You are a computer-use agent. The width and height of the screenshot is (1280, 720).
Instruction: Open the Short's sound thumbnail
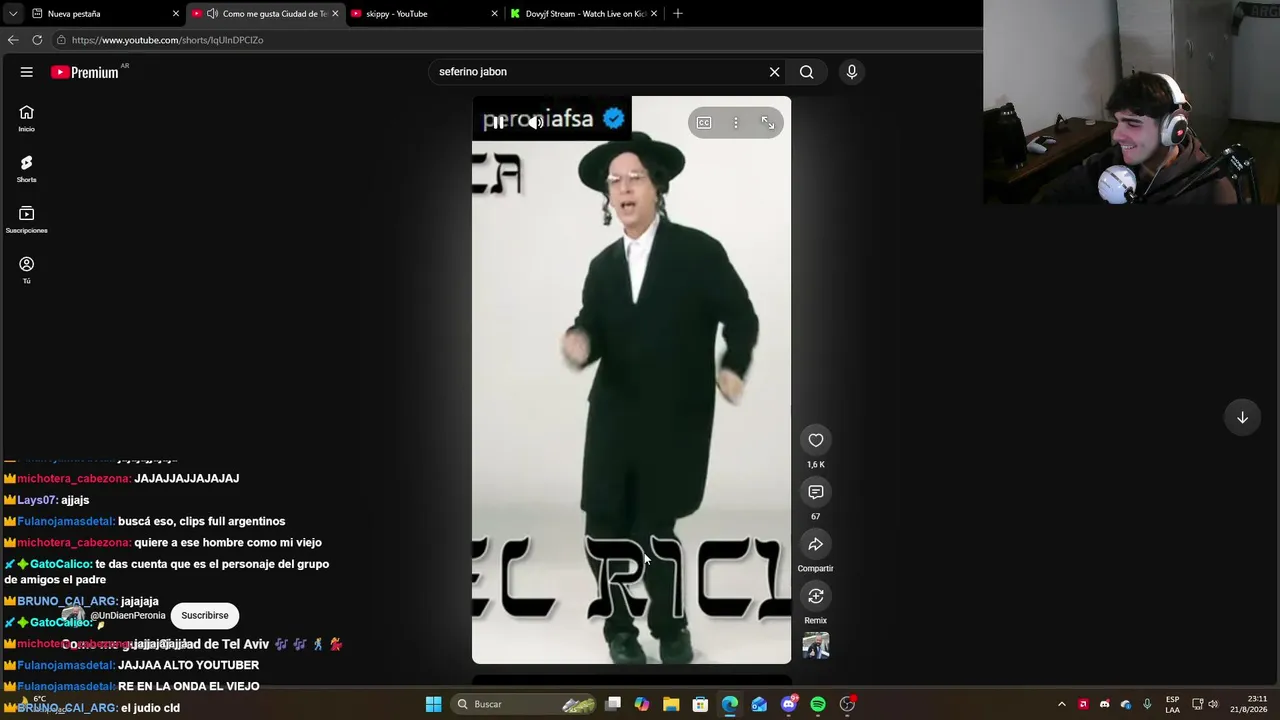pos(816,646)
